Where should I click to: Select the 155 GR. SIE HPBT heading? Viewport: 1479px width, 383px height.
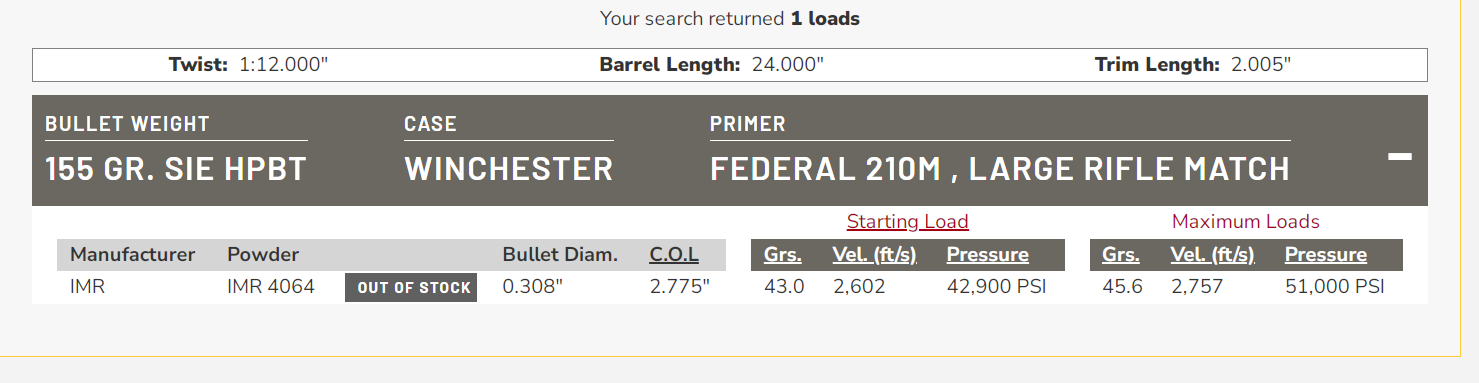[x=175, y=169]
